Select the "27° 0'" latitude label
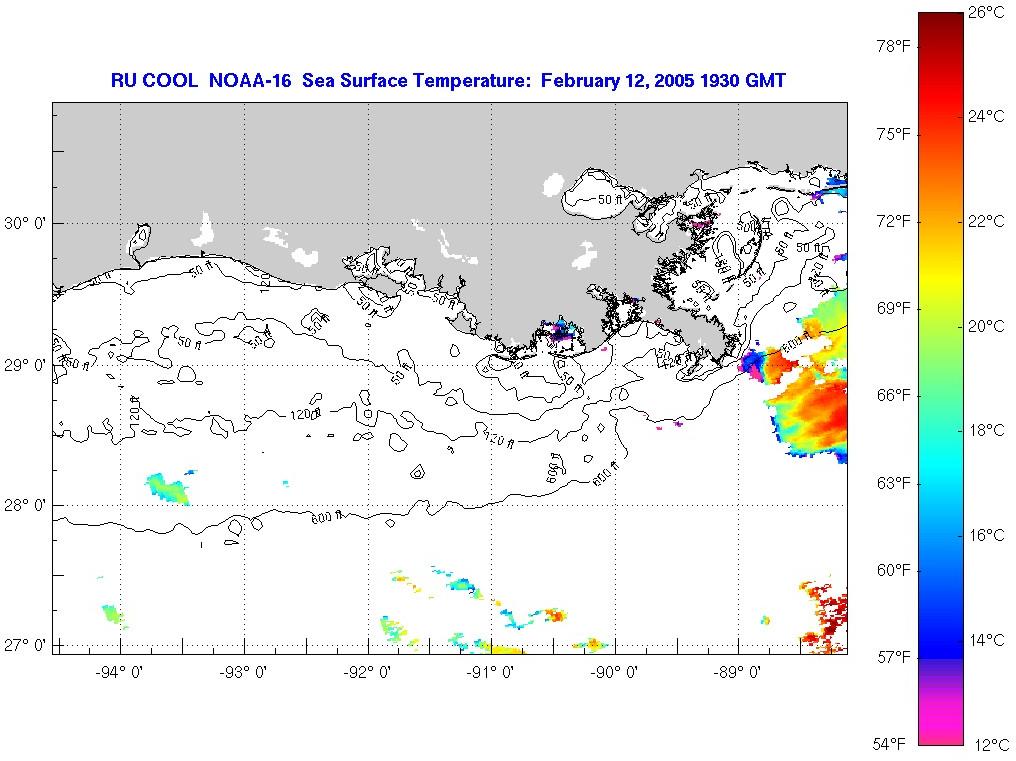 [25, 646]
